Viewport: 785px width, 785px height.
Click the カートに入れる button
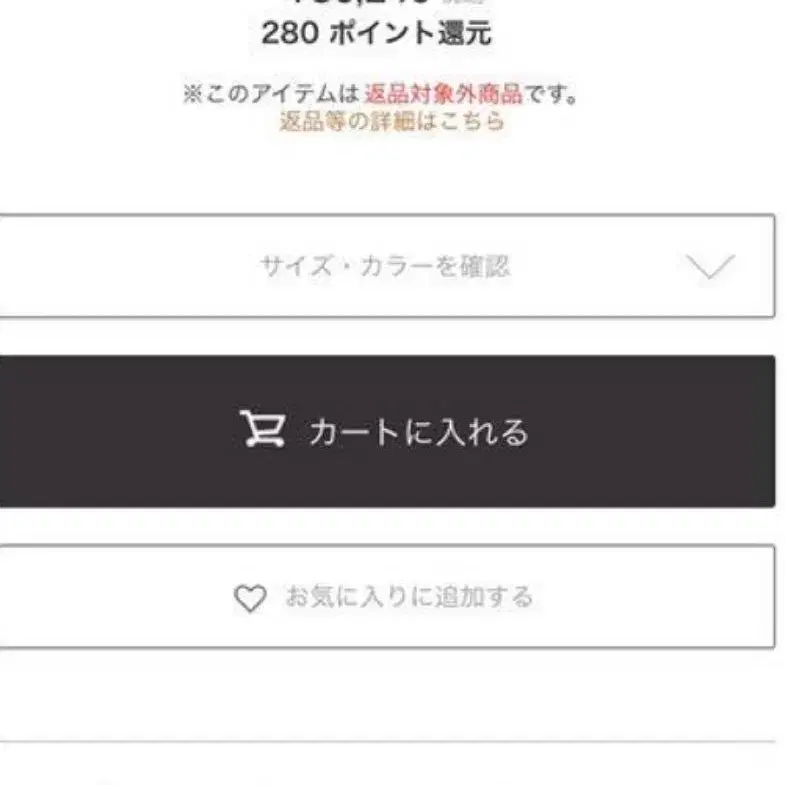tap(386, 431)
